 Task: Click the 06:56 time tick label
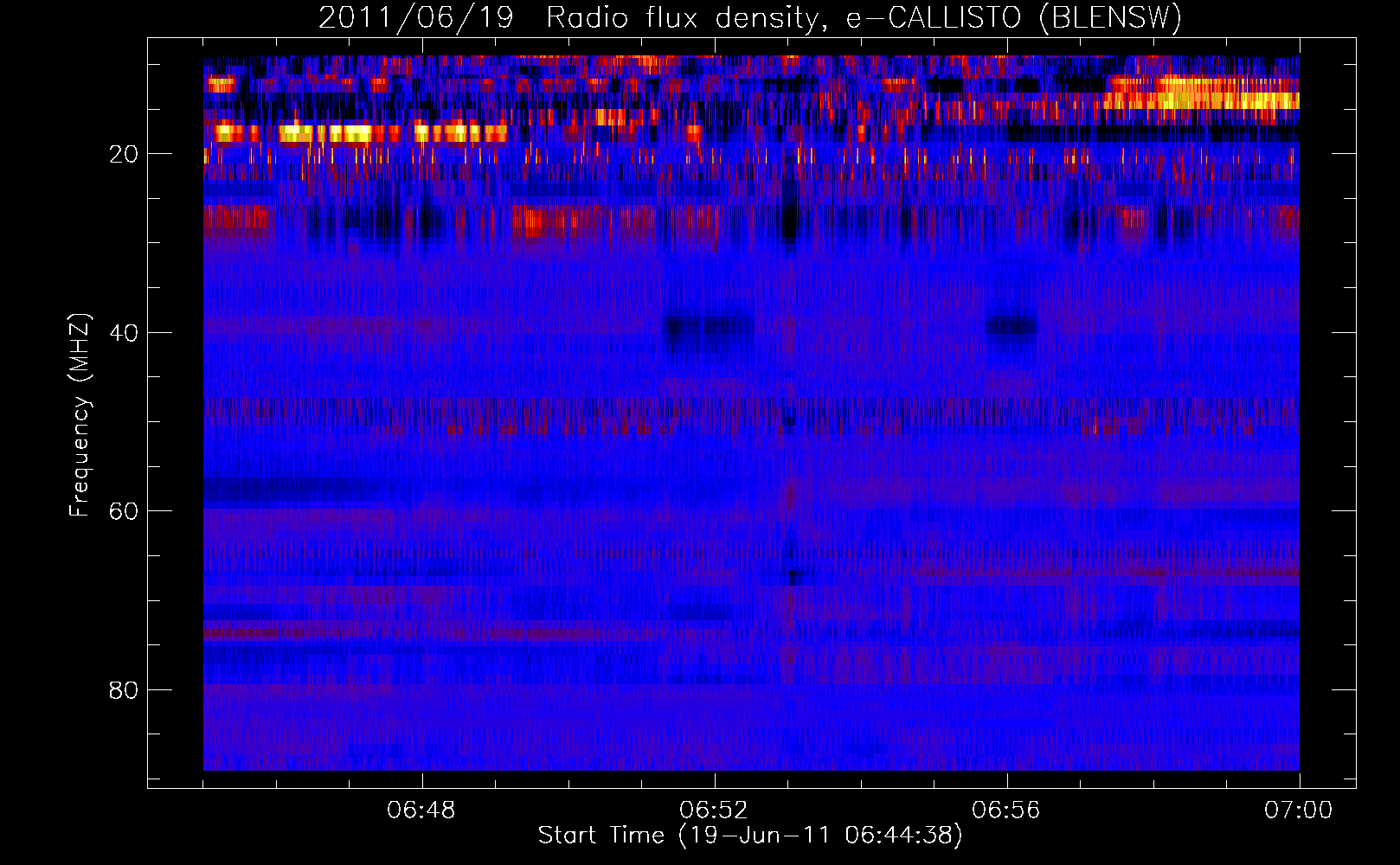tap(1006, 811)
